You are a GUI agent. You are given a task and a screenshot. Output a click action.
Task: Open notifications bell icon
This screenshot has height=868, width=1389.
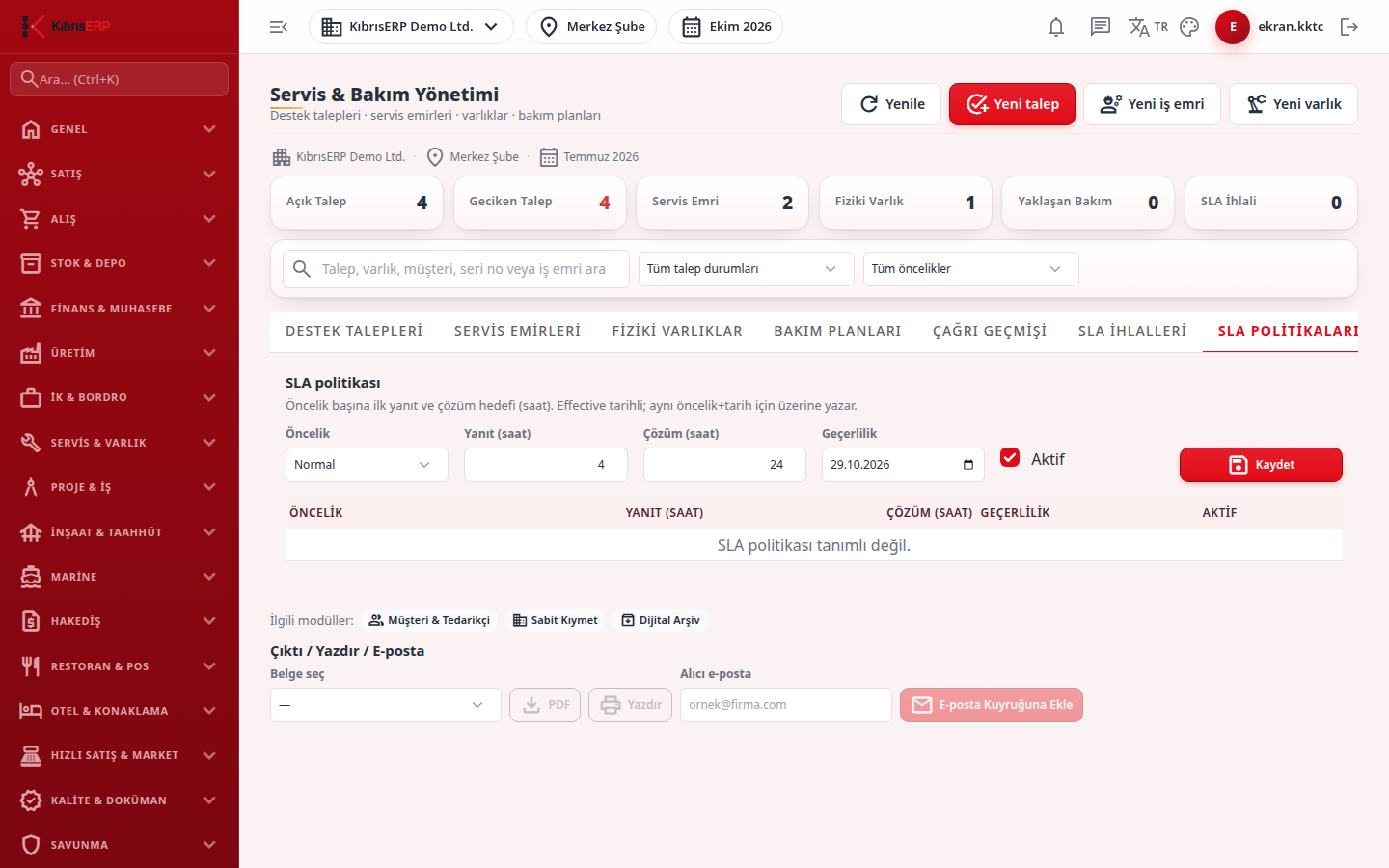click(1056, 27)
